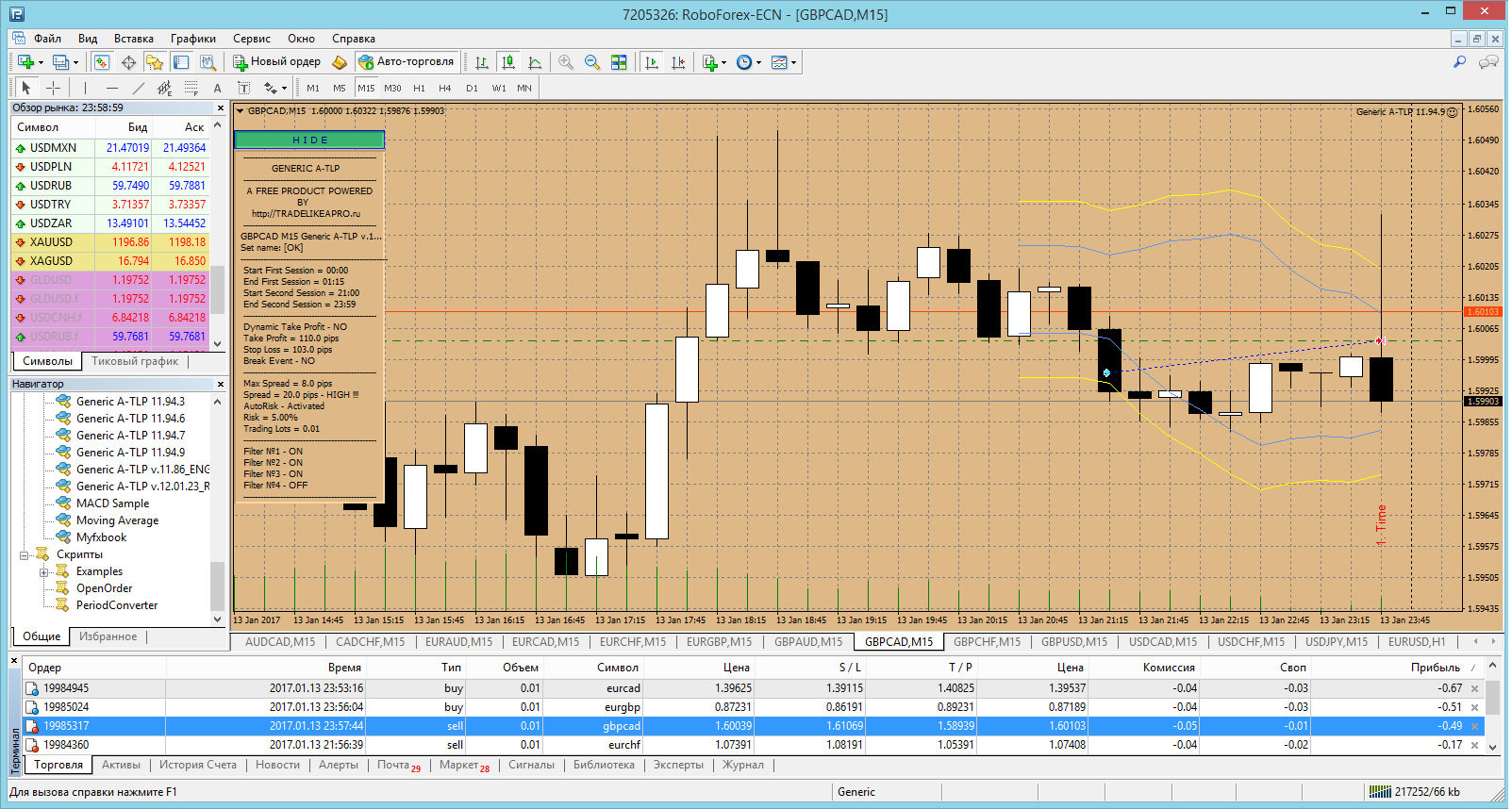Click the Moving Average indicator icon in Navigator
The height and width of the screenshot is (809, 1512).
[x=63, y=520]
